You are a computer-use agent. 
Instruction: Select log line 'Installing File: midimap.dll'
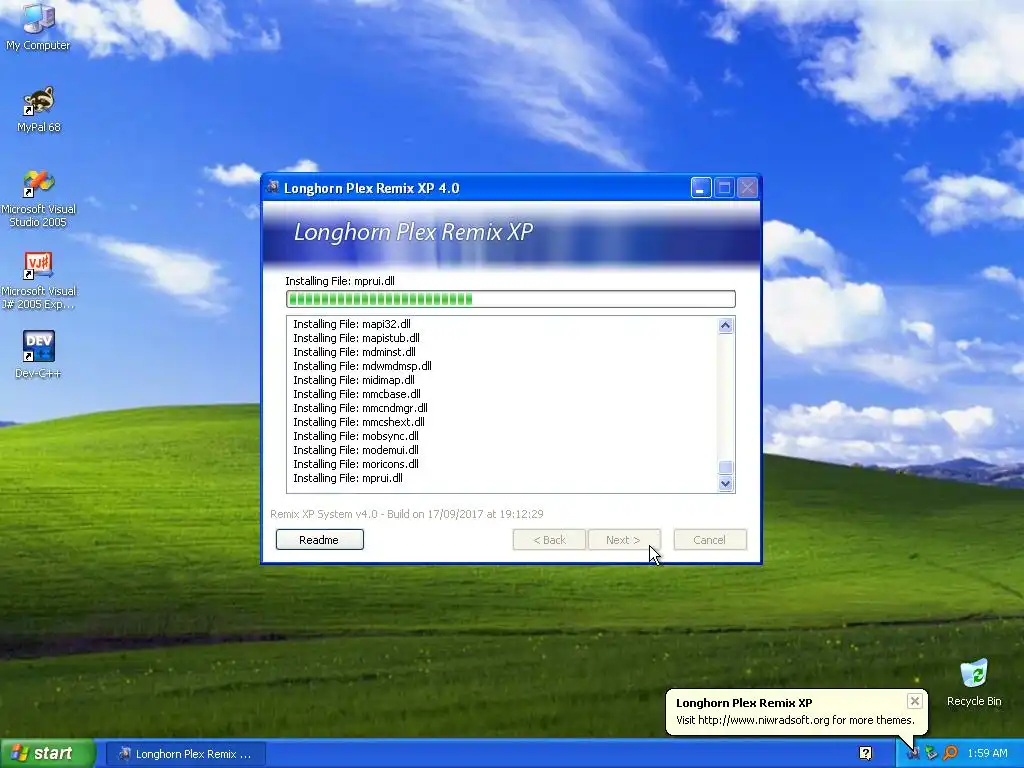pyautogui.click(x=354, y=380)
